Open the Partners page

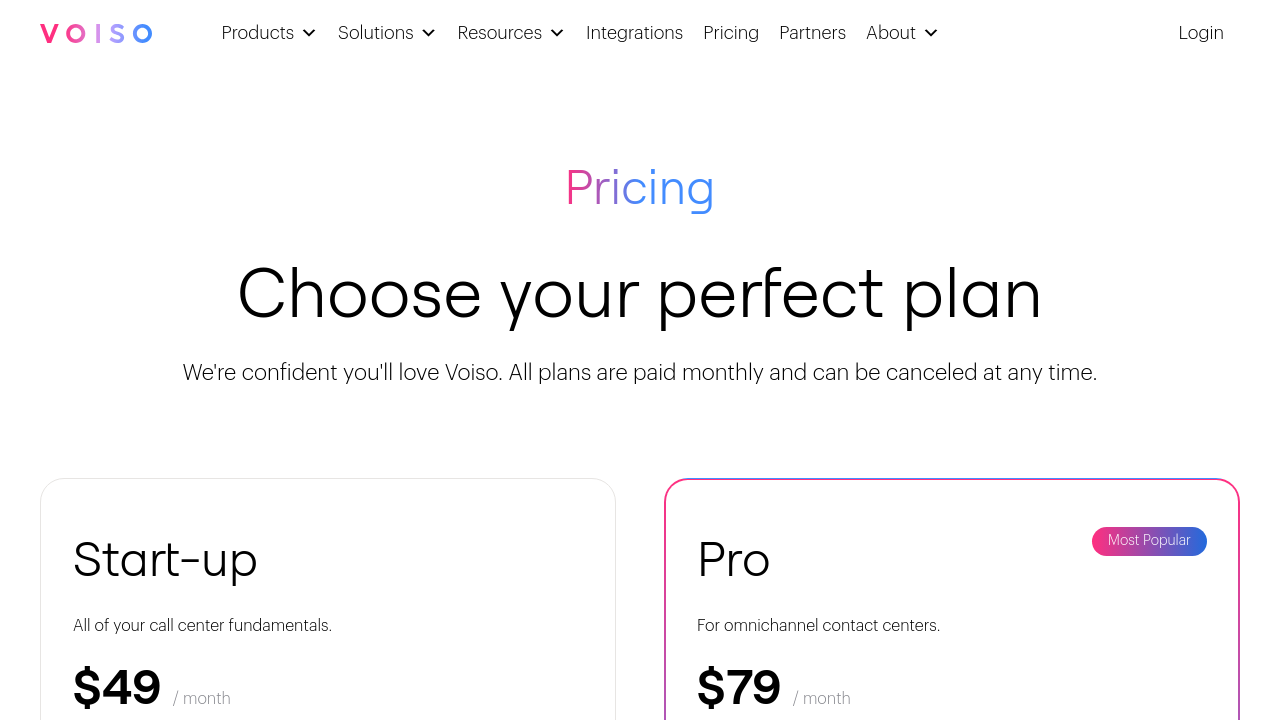(x=812, y=33)
